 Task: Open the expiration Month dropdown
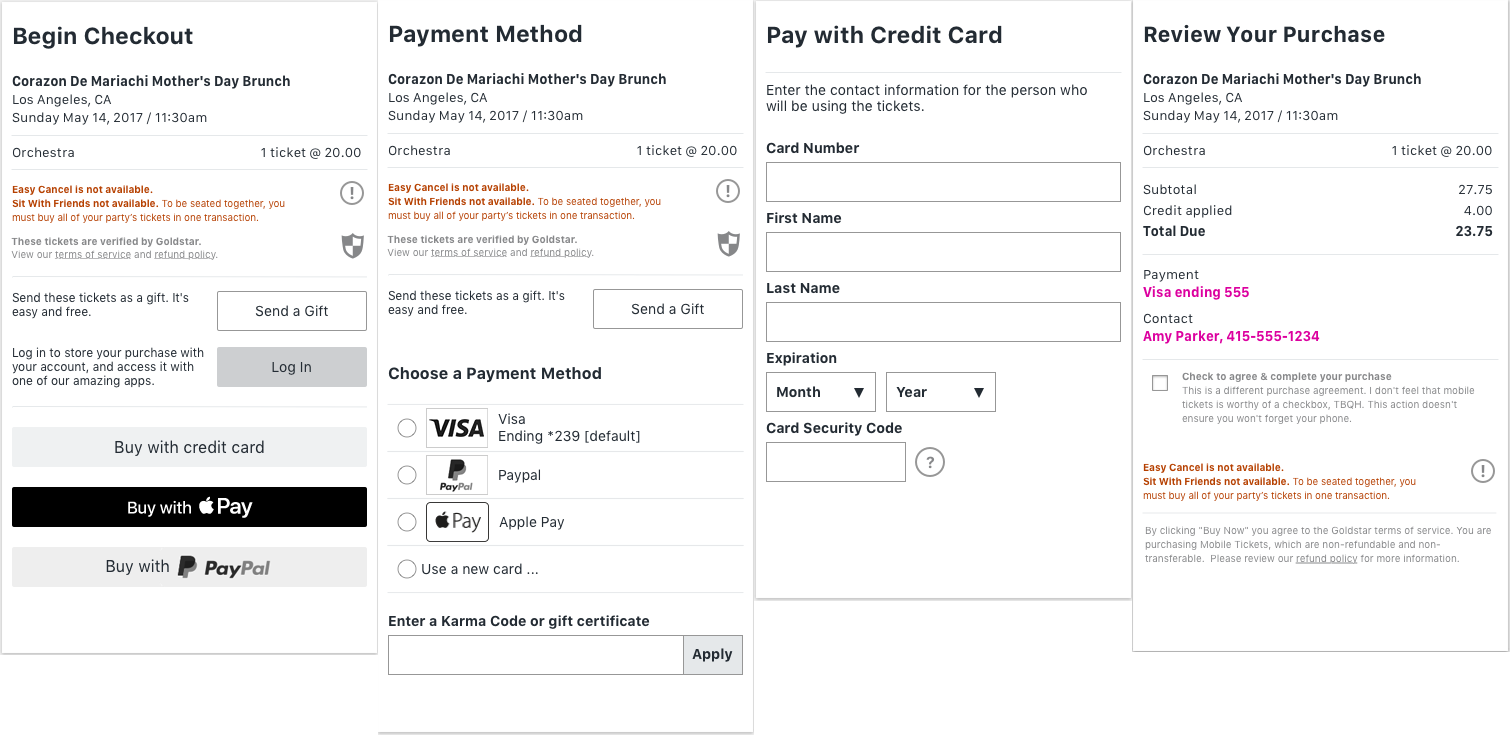pos(820,392)
